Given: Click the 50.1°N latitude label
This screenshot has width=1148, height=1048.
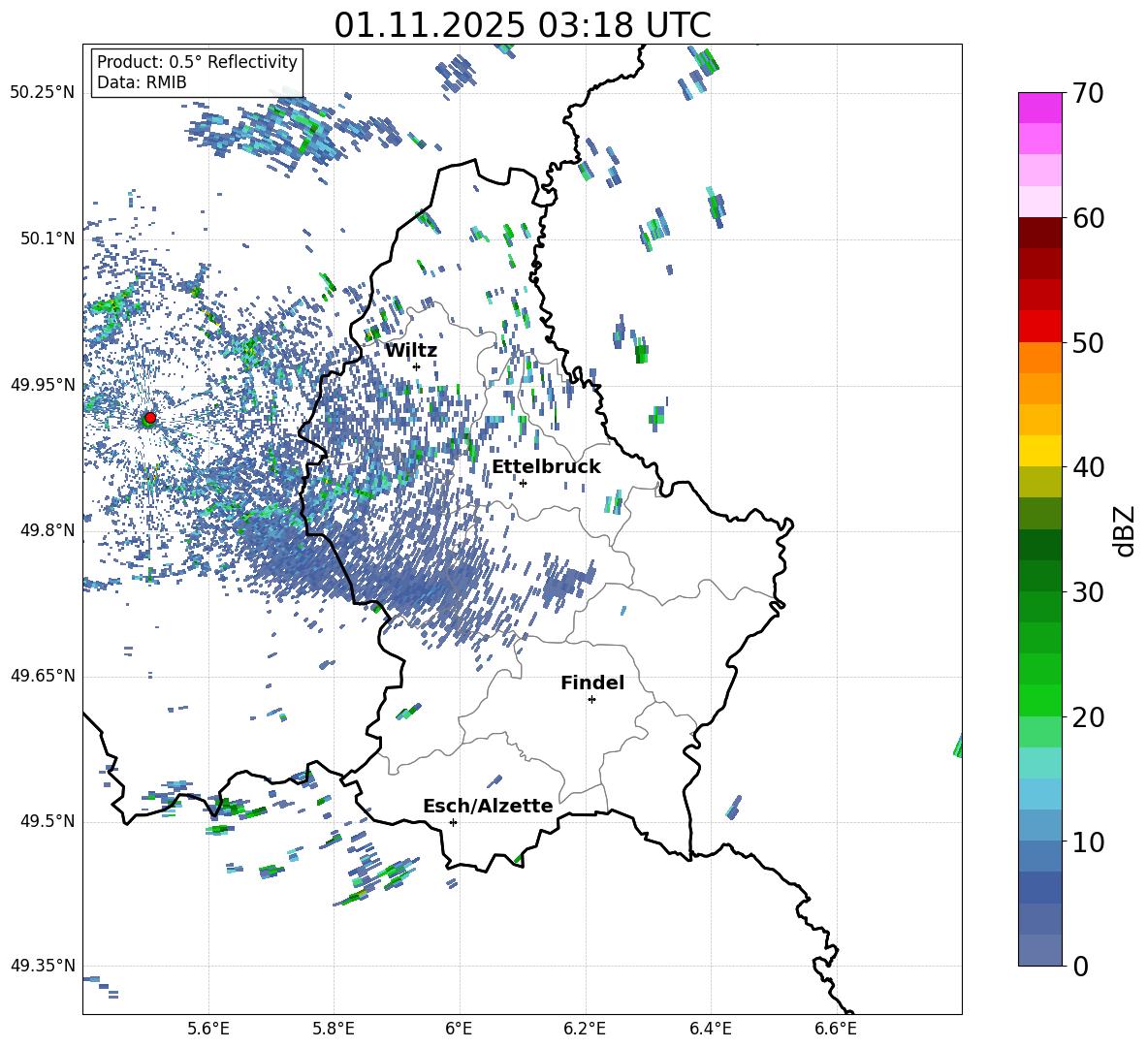Looking at the screenshot, I should (x=47, y=238).
